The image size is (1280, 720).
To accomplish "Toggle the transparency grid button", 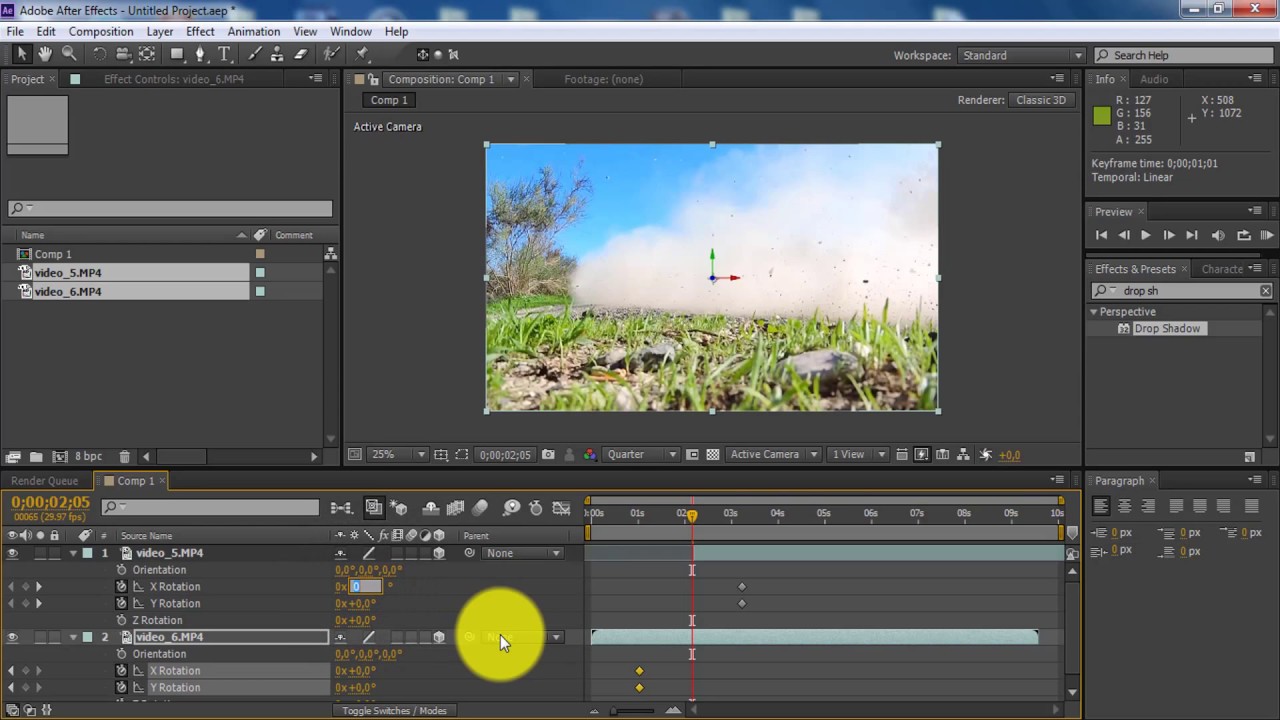I will pyautogui.click(x=713, y=454).
